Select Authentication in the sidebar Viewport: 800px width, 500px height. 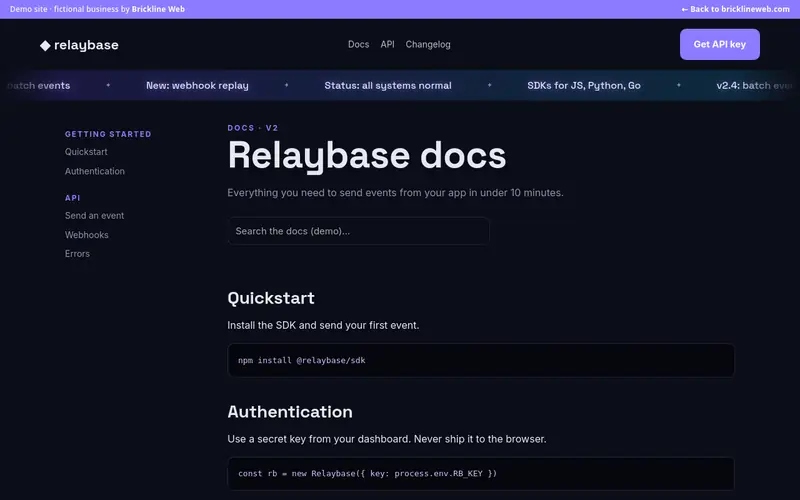[94, 171]
